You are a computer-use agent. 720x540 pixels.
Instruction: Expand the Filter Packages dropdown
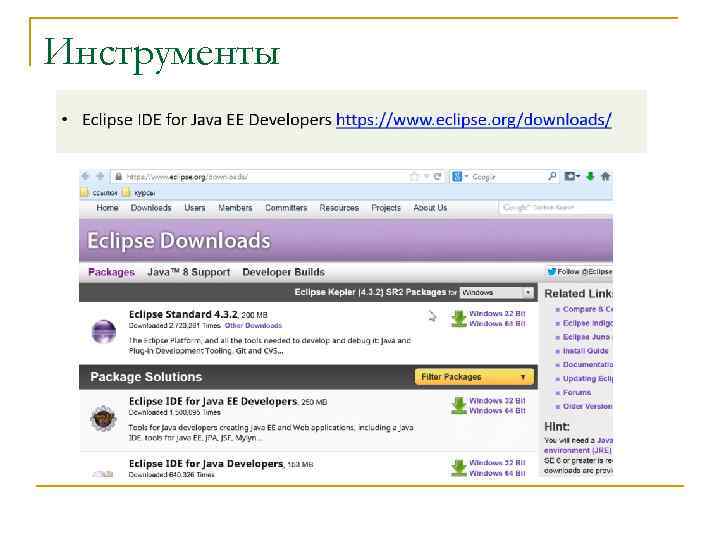pos(474,377)
